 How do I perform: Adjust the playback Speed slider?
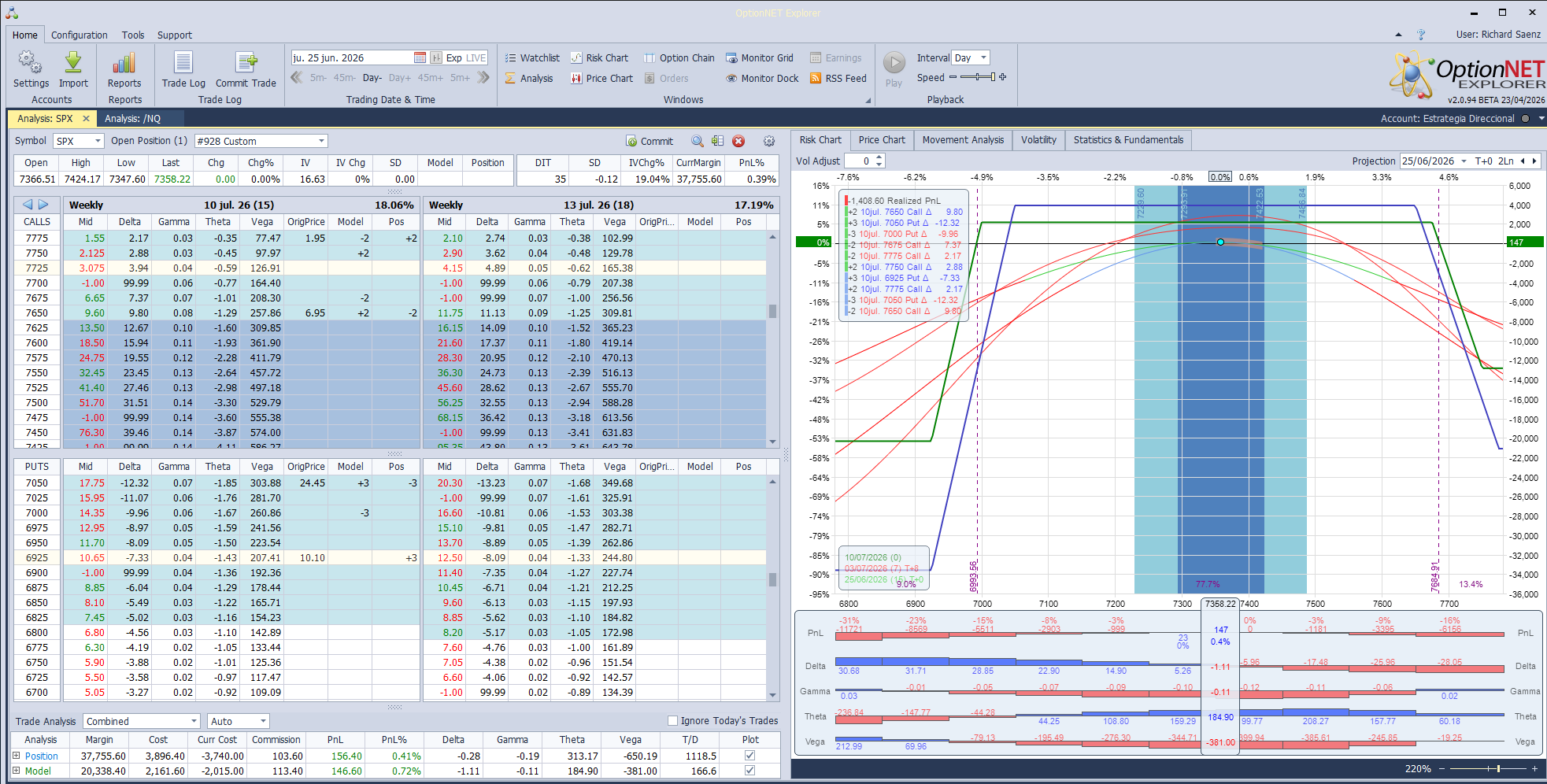[x=978, y=77]
